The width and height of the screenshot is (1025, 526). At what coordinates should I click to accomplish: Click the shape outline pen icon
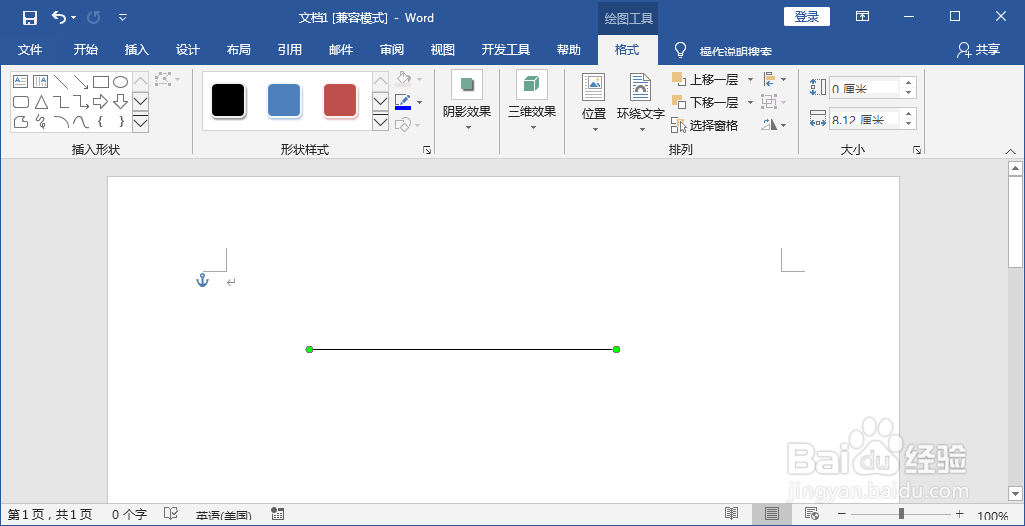[403, 101]
